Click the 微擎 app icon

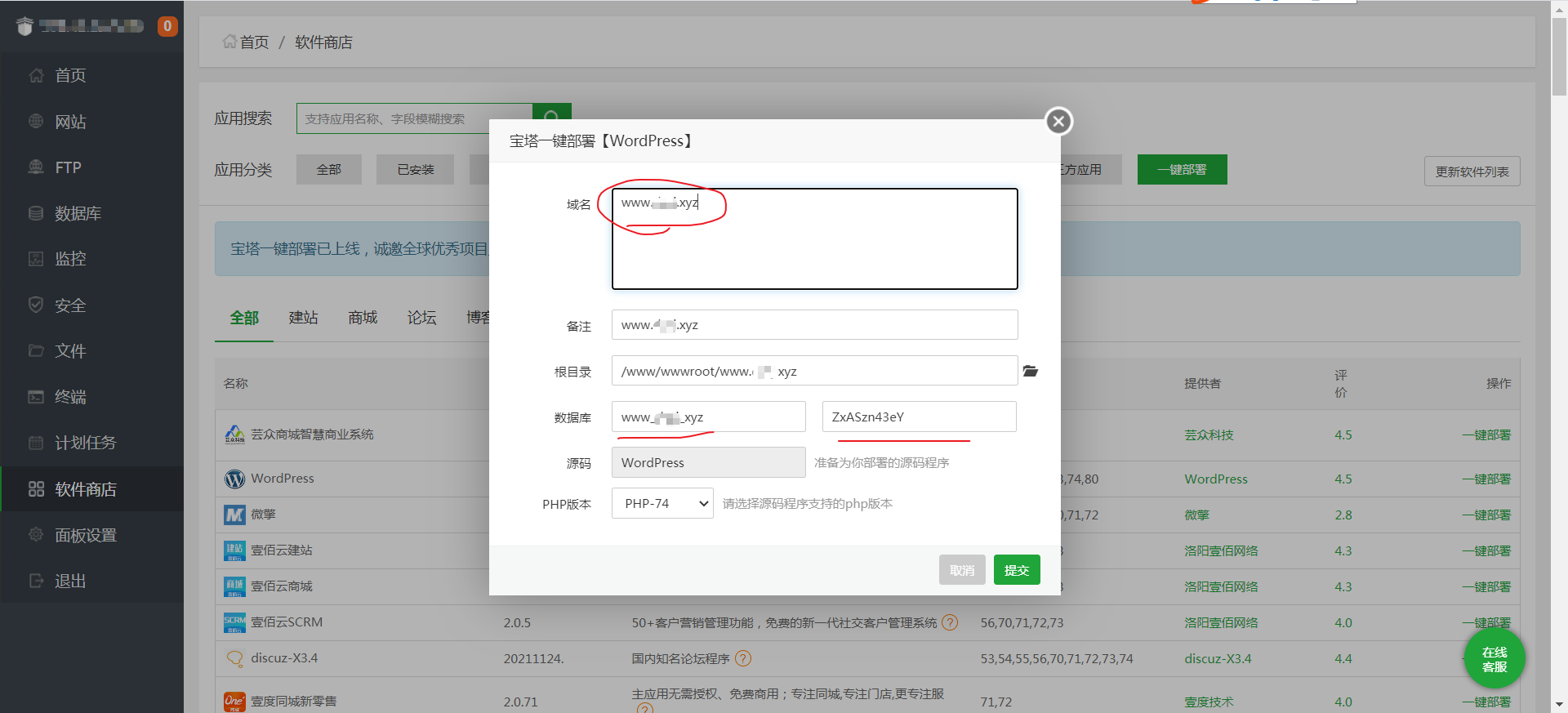pos(234,515)
